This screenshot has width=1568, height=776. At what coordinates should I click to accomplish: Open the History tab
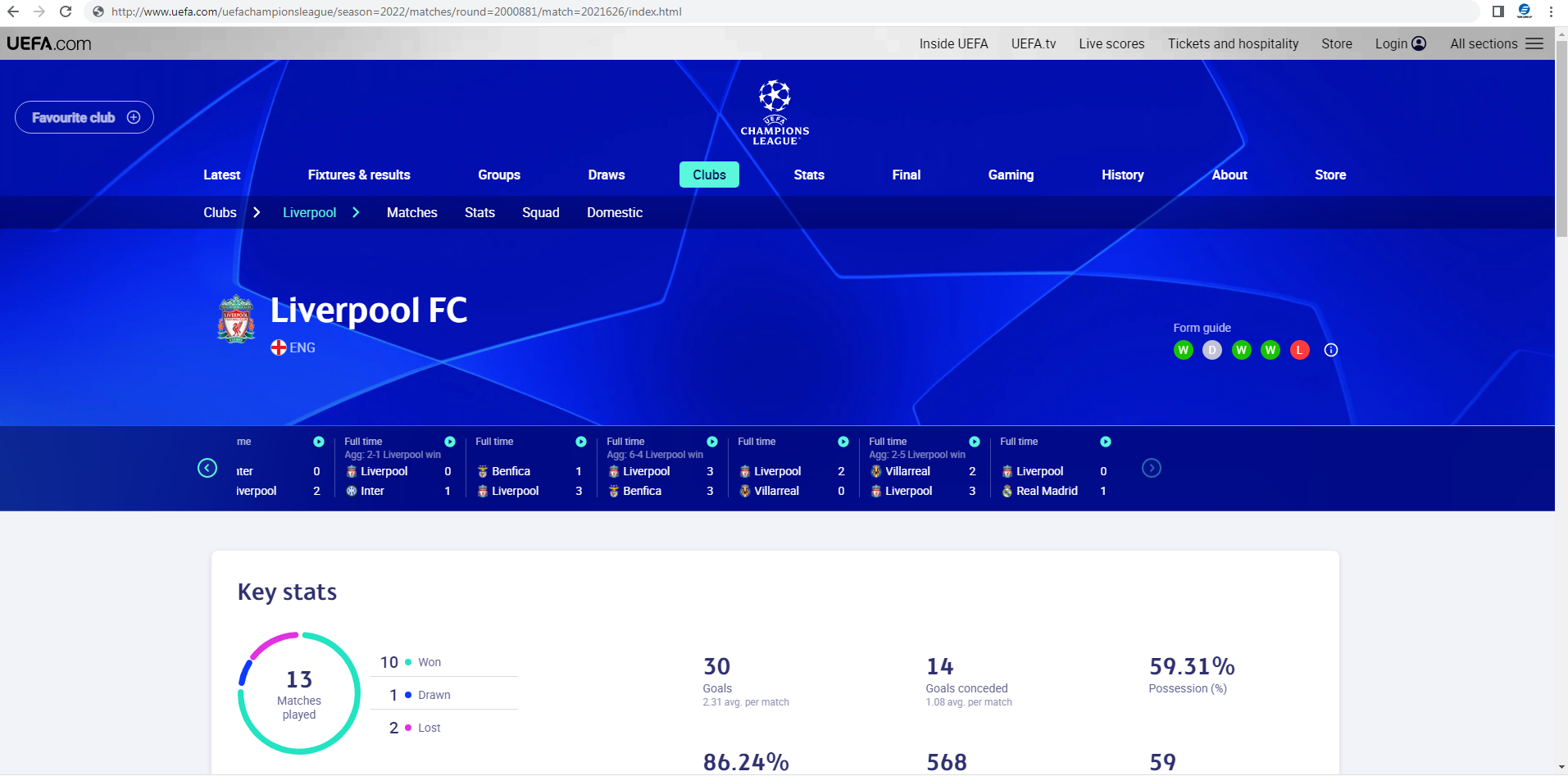[x=1122, y=175]
